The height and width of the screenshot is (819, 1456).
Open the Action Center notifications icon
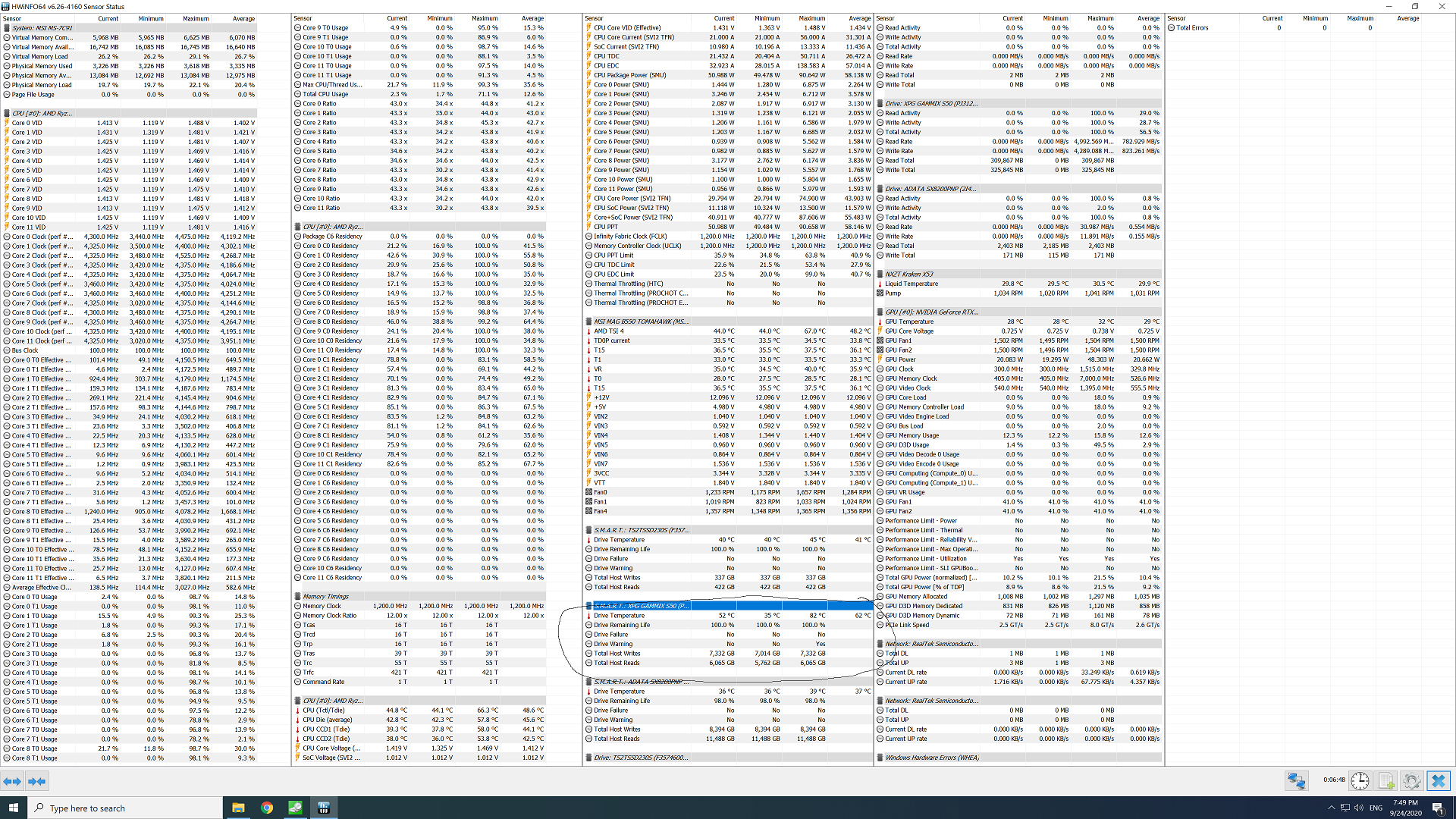tap(1438, 808)
